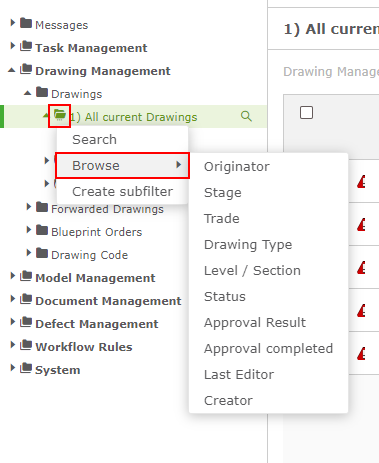The image size is (379, 463).
Task: Expand the Messages node
Action: click(13, 23)
